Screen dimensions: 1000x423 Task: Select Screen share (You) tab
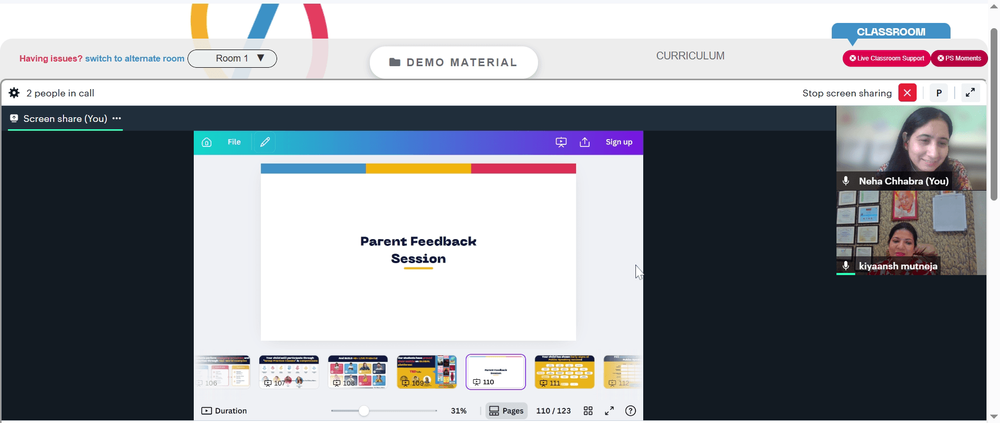(65, 119)
